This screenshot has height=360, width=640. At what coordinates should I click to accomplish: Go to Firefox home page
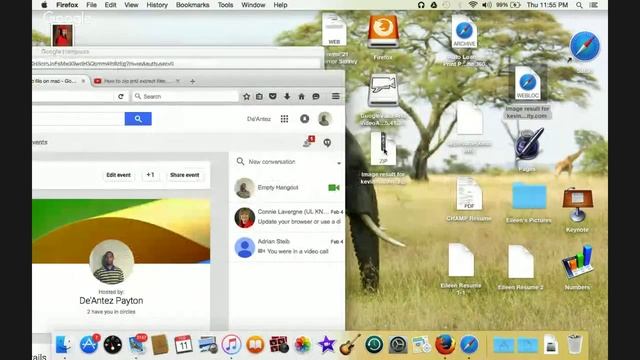click(x=301, y=96)
